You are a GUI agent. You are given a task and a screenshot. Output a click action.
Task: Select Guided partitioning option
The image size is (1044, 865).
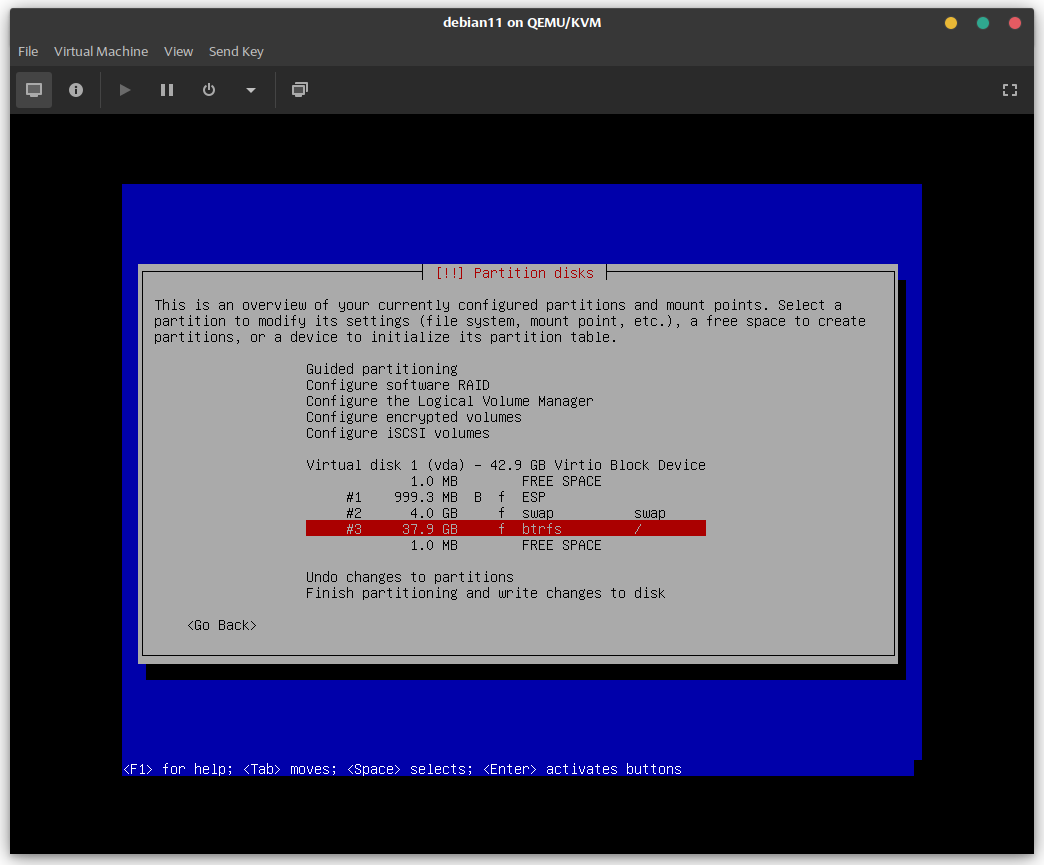click(381, 369)
